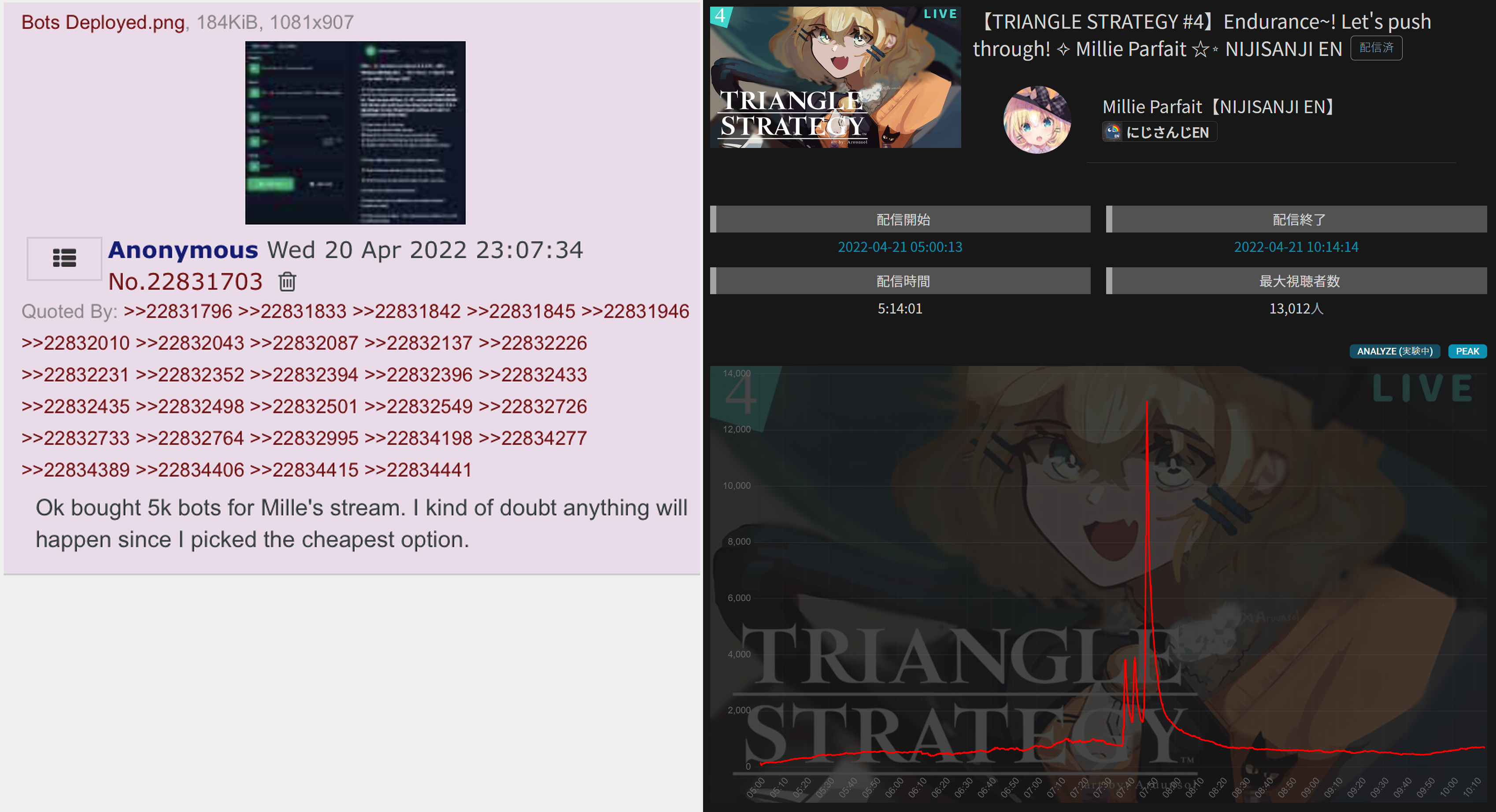Click the stream end time 2022-04-21 10:14:14
The image size is (1496, 812).
(x=1296, y=247)
